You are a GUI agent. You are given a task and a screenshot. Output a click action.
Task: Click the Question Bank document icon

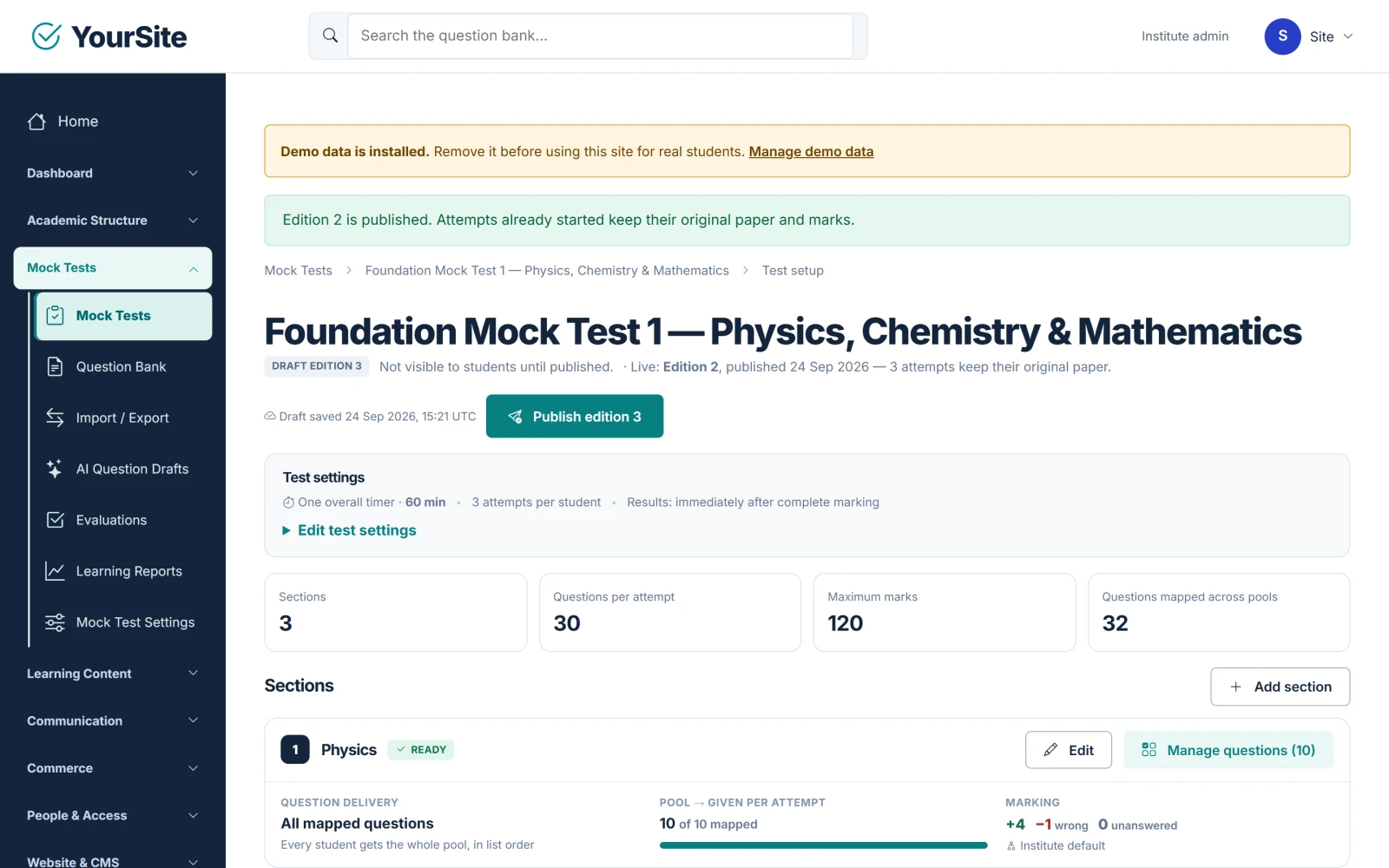[55, 366]
